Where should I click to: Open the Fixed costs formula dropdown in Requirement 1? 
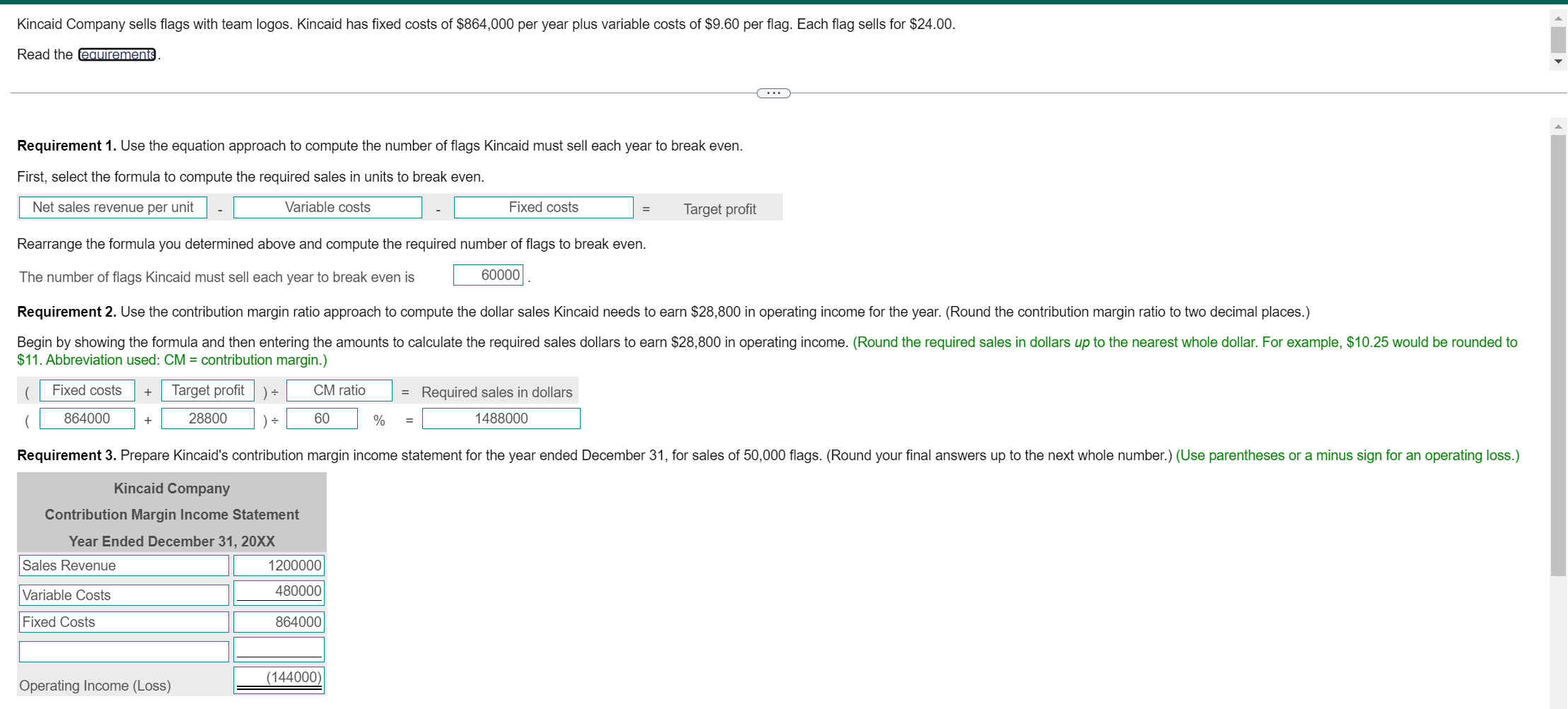point(543,207)
